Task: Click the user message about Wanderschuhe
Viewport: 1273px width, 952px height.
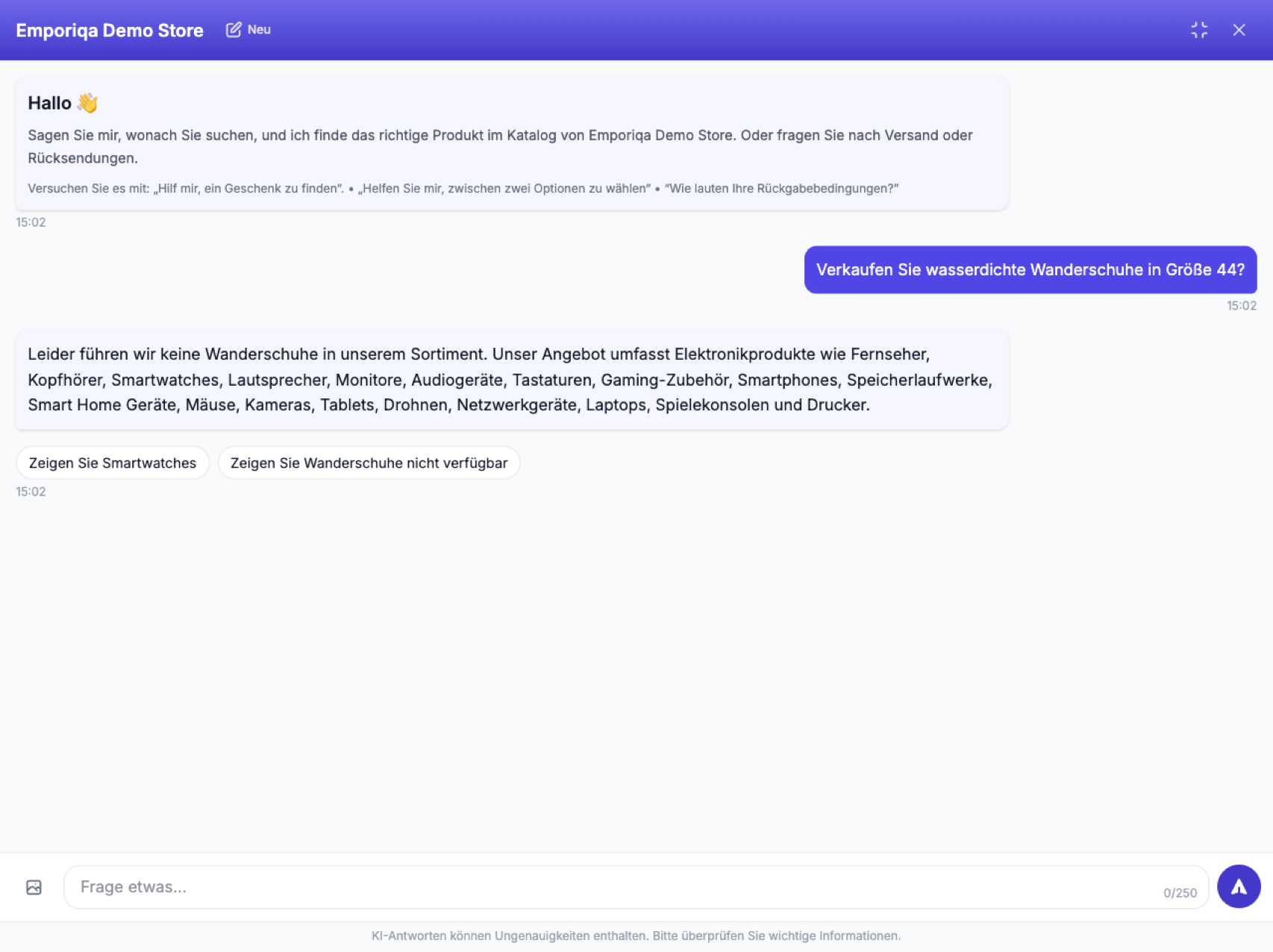Action: click(x=1030, y=269)
